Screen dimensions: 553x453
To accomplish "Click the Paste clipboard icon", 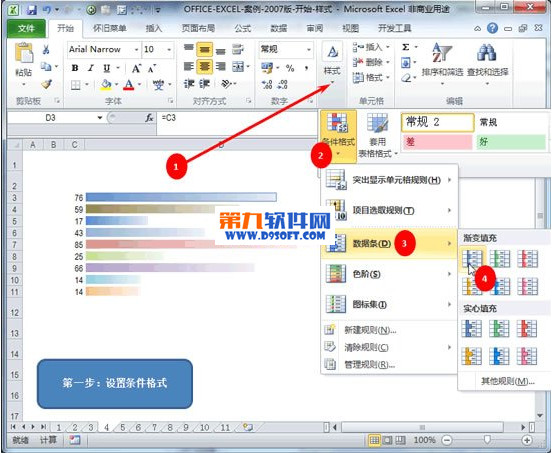I will [x=24, y=53].
